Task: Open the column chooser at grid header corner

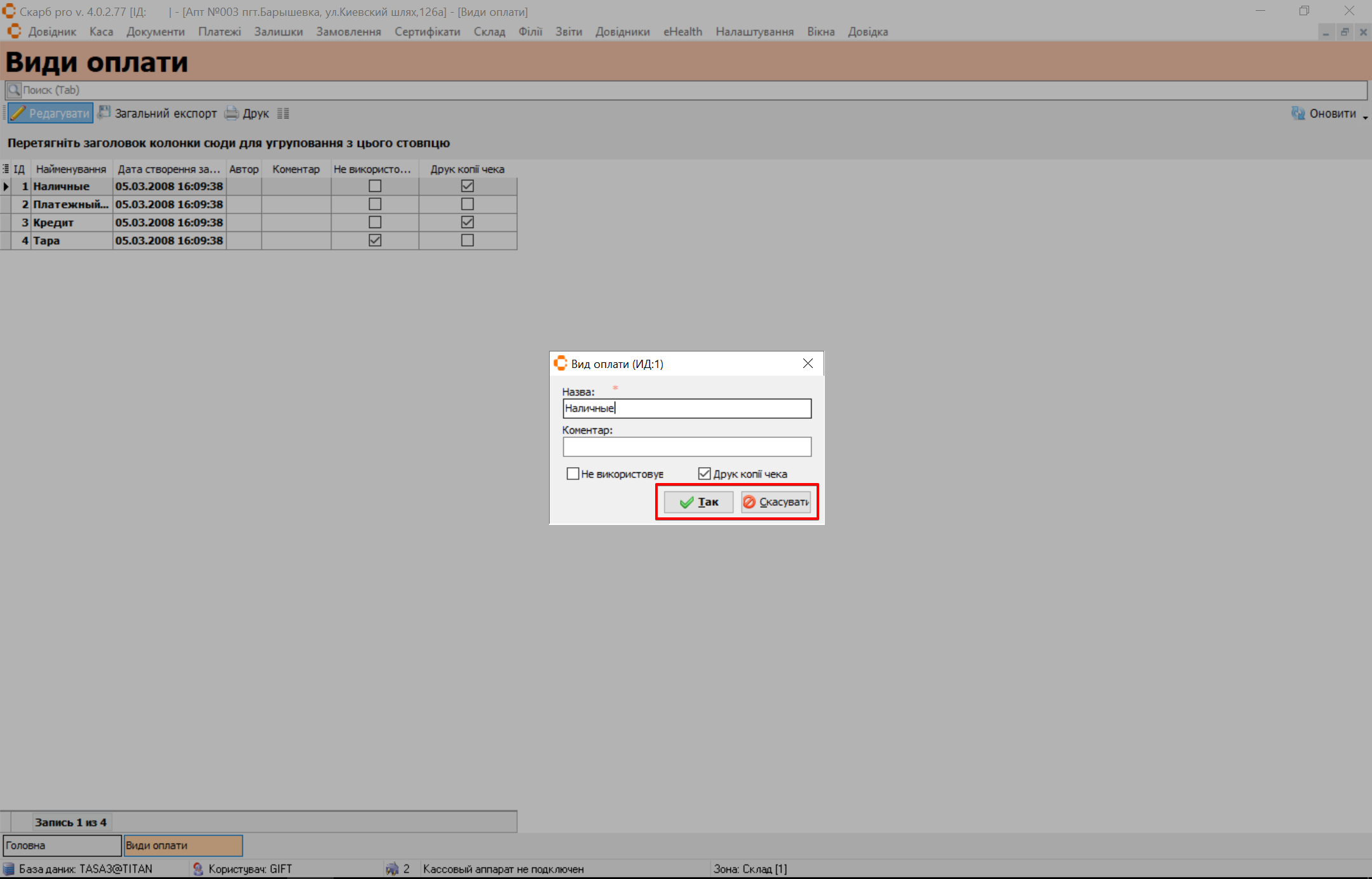Action: [x=6, y=168]
